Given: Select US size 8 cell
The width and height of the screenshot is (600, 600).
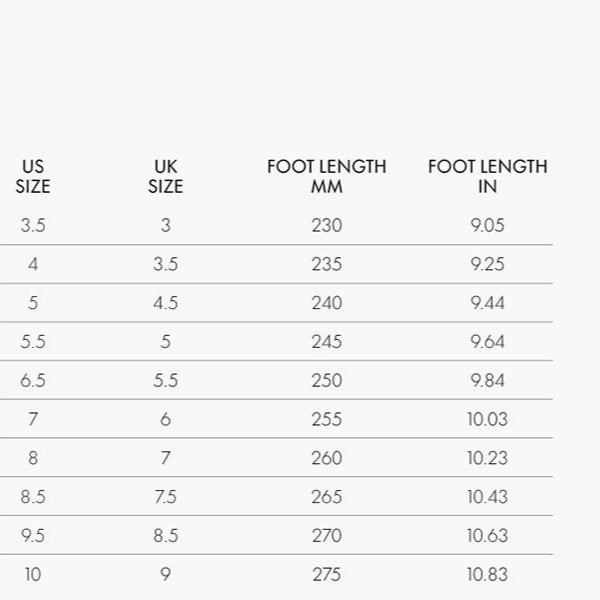Looking at the screenshot, I should 33,458.
